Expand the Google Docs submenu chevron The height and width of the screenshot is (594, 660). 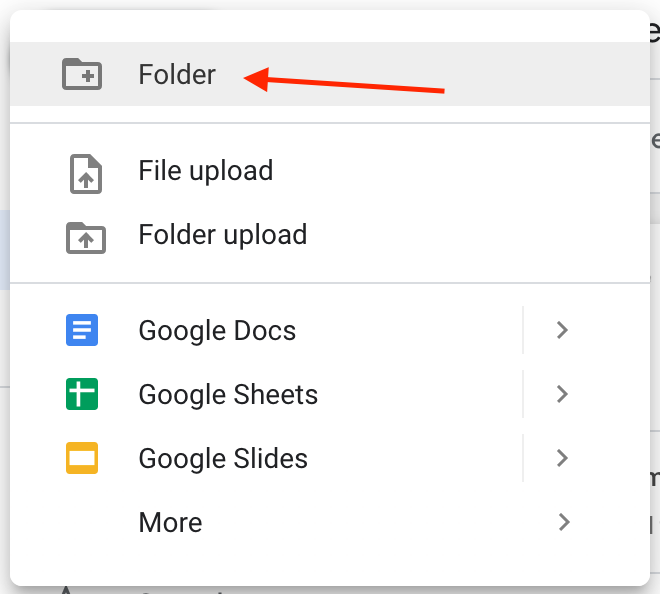pyautogui.click(x=562, y=330)
